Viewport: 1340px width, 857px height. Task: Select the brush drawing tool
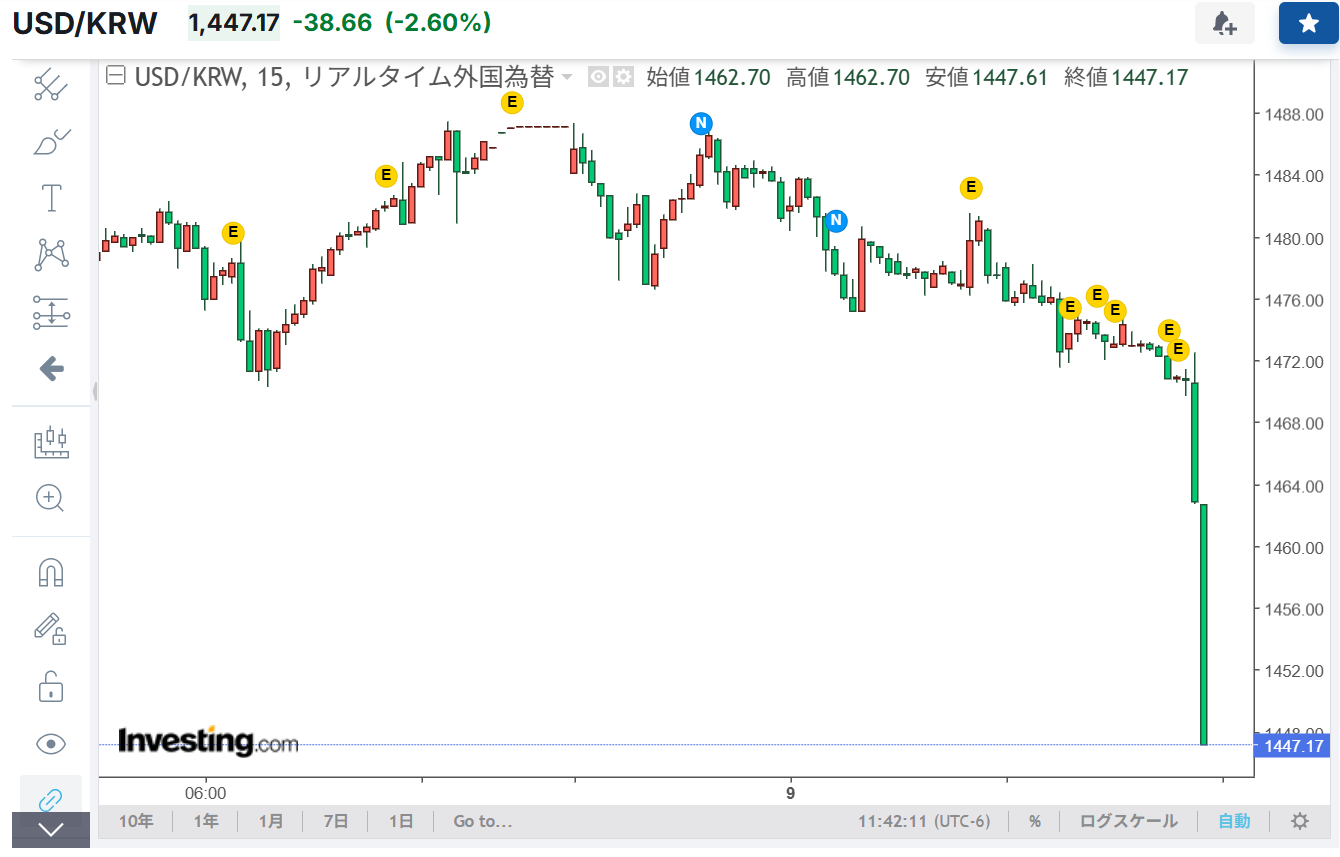pyautogui.click(x=50, y=142)
